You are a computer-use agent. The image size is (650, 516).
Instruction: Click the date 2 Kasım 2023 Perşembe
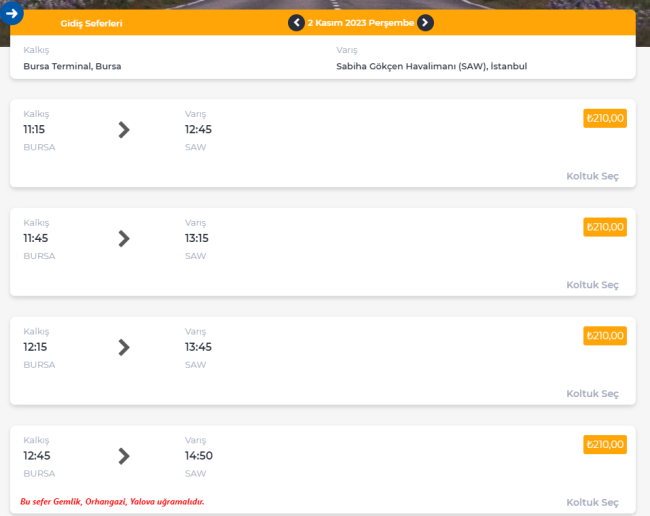tap(361, 23)
